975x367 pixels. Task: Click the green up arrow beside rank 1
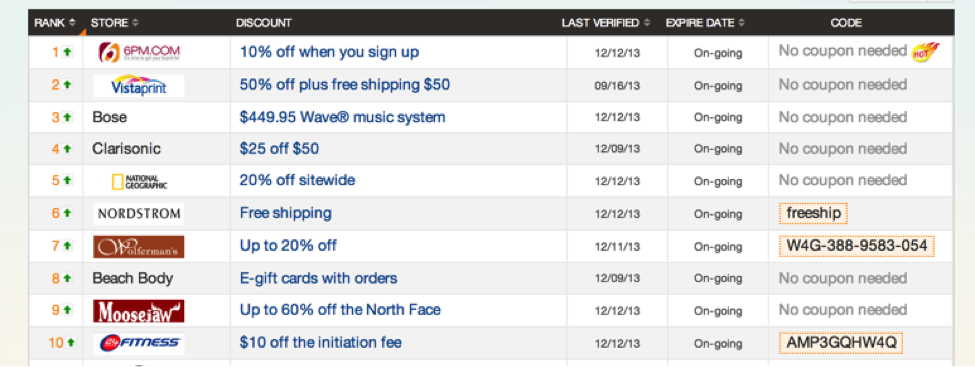pos(67,53)
